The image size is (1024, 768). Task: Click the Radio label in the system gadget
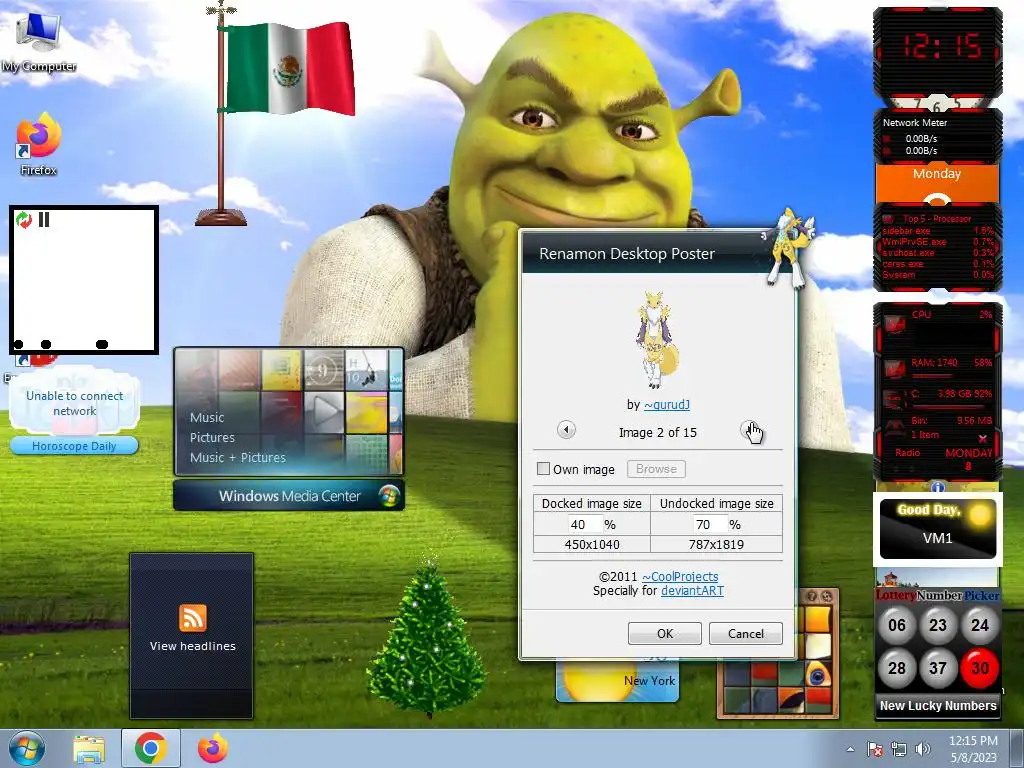tap(907, 453)
